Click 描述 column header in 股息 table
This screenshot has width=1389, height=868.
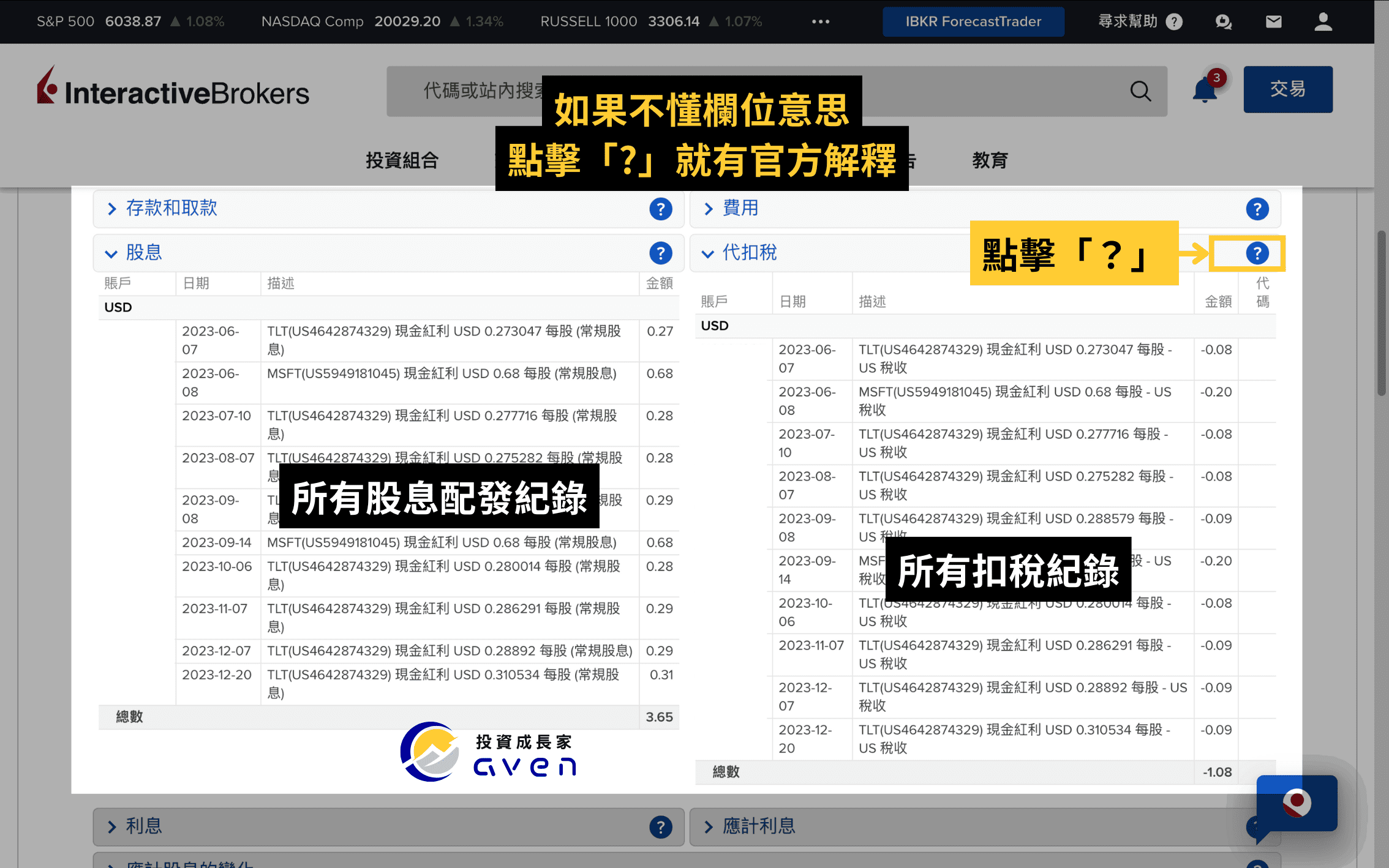(x=280, y=283)
